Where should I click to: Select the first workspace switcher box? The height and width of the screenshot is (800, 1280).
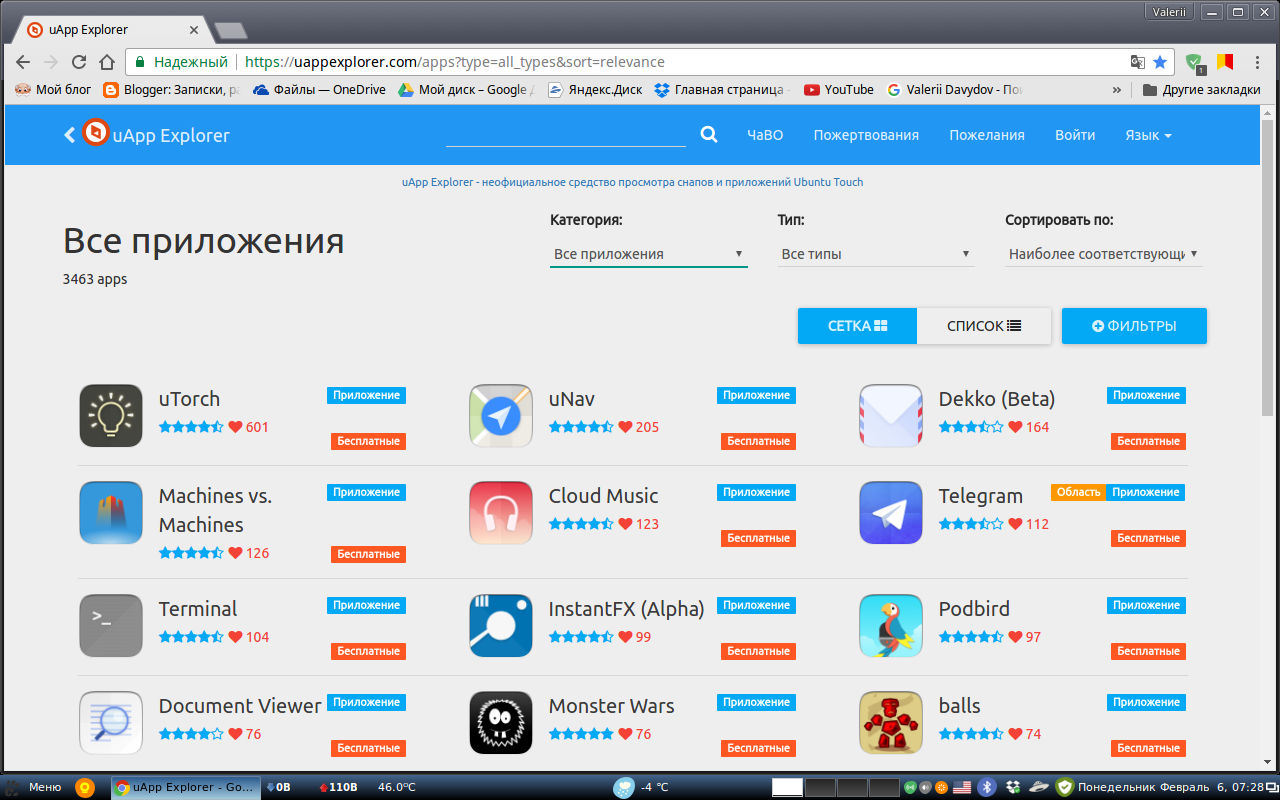788,787
